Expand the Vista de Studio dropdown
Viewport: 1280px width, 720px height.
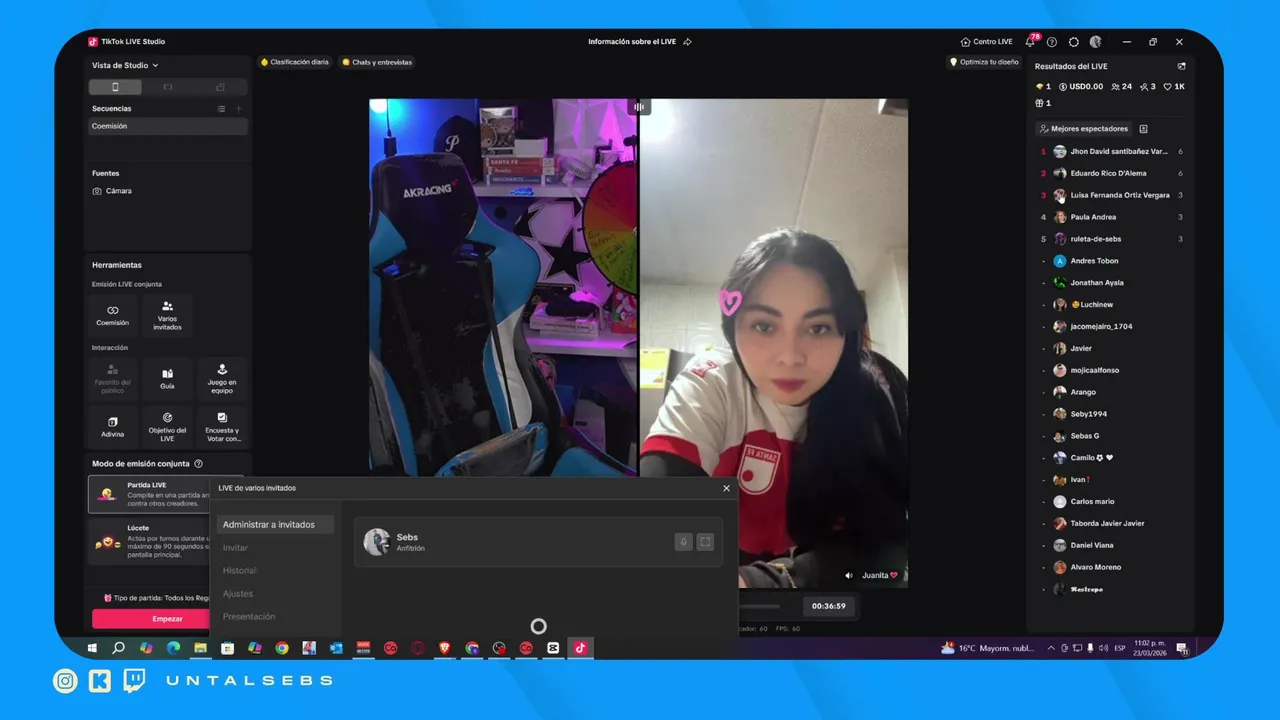click(x=125, y=65)
